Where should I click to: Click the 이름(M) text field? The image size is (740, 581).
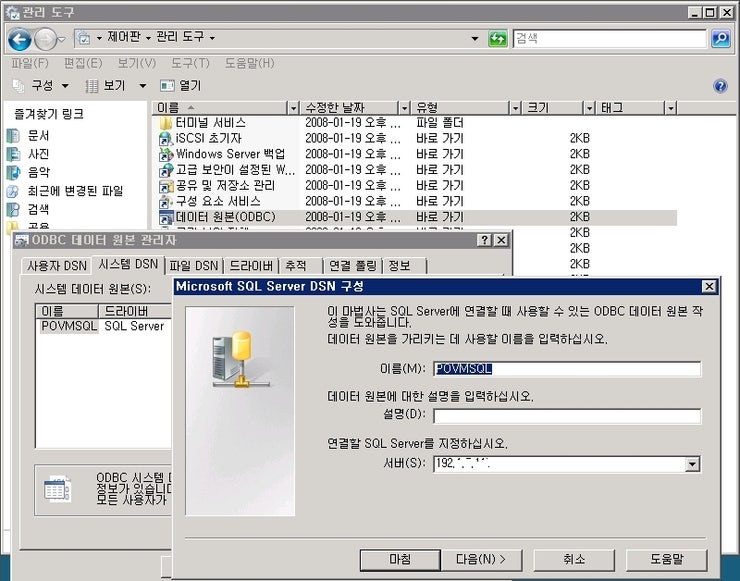(567, 369)
